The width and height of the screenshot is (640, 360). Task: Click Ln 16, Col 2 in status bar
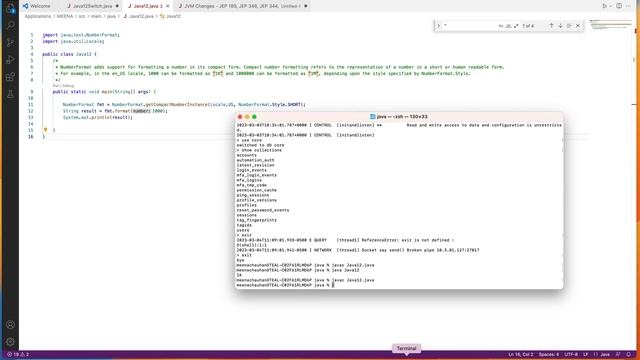coord(521,354)
